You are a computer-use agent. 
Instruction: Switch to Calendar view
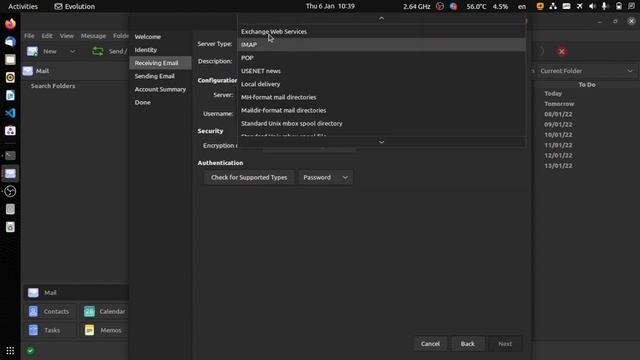tap(104, 311)
